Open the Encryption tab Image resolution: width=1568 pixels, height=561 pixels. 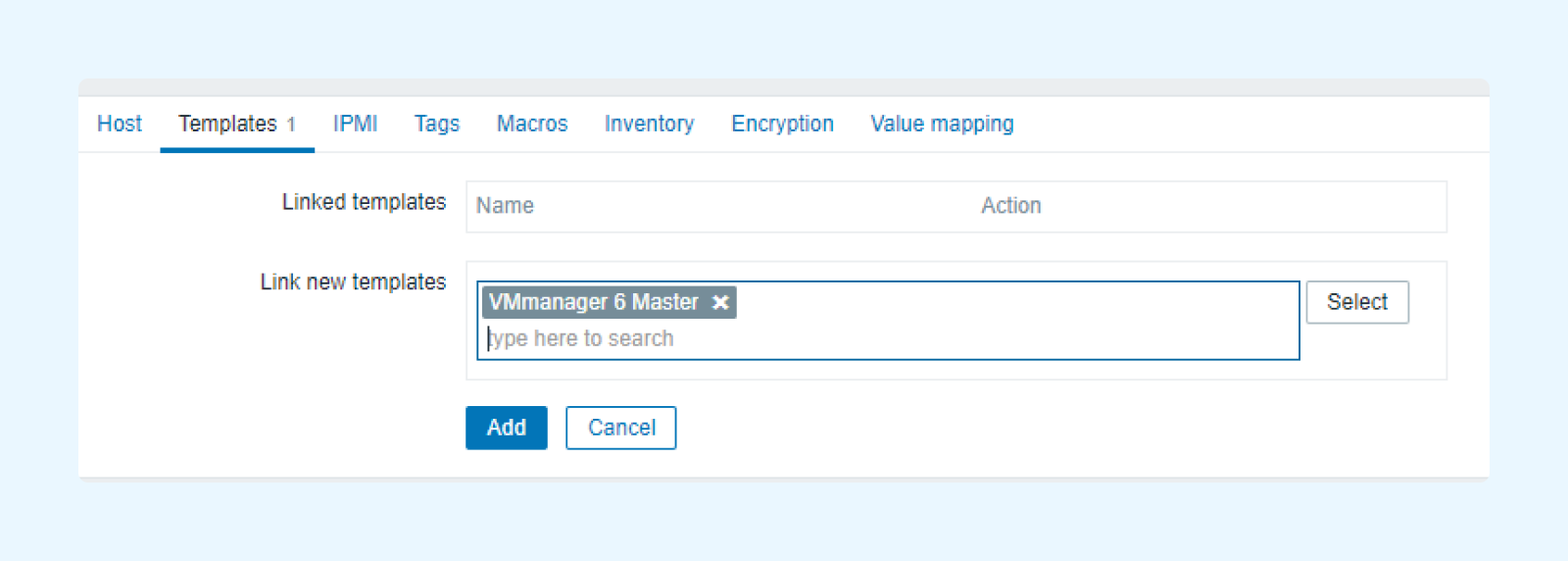pyautogui.click(x=782, y=124)
